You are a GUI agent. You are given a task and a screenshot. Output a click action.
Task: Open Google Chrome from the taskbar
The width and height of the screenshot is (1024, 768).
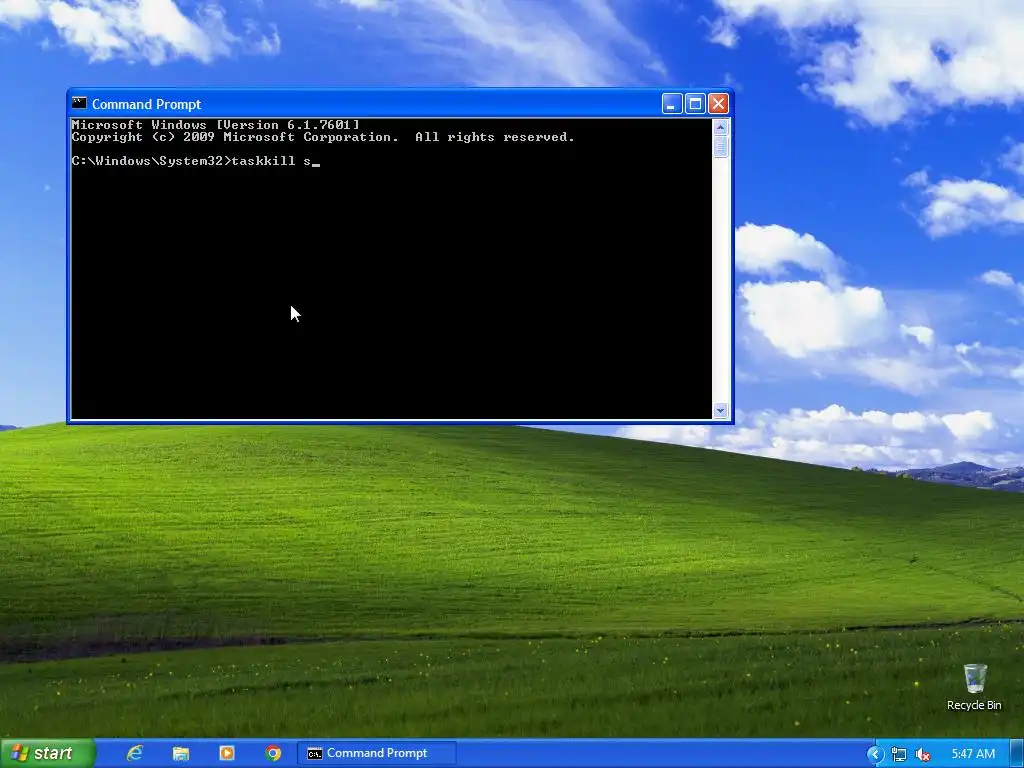[x=273, y=753]
